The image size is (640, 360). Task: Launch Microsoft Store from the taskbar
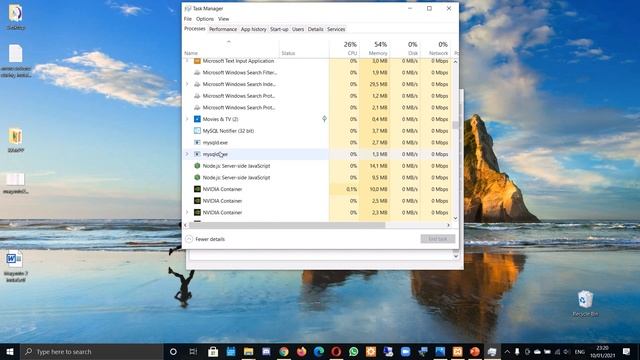coord(213,351)
